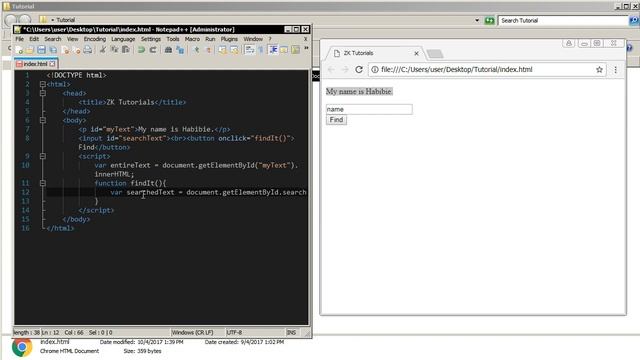
Task: Open Find with the binoculars icon
Action: (168, 50)
